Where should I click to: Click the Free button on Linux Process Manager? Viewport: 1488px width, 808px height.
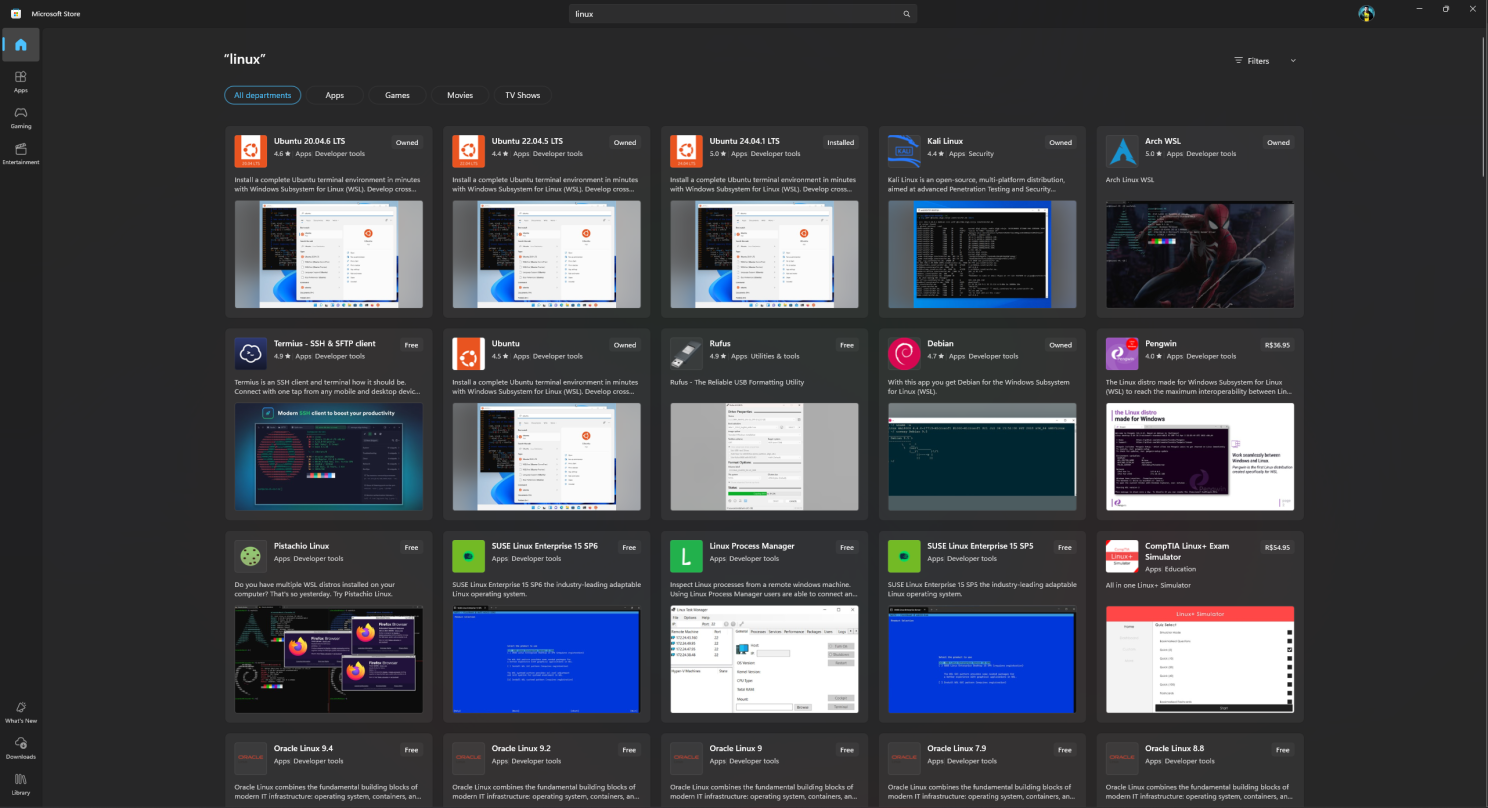pyautogui.click(x=847, y=547)
